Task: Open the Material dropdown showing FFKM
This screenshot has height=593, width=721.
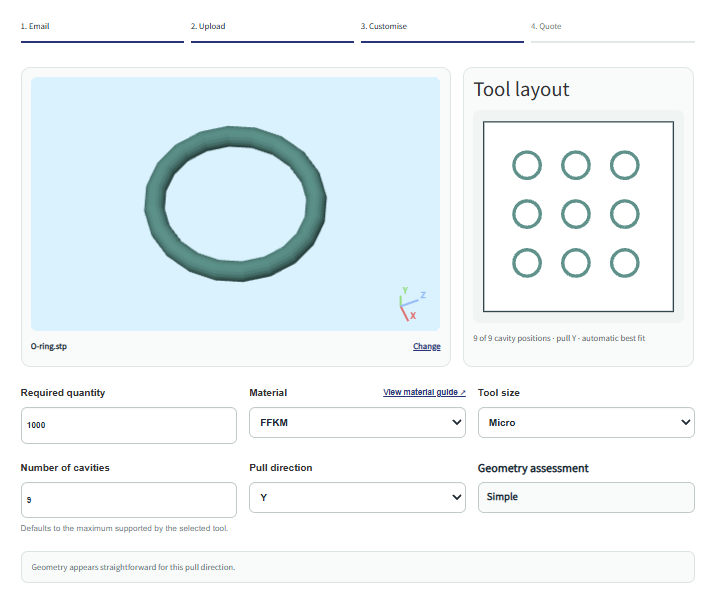Action: (x=357, y=422)
